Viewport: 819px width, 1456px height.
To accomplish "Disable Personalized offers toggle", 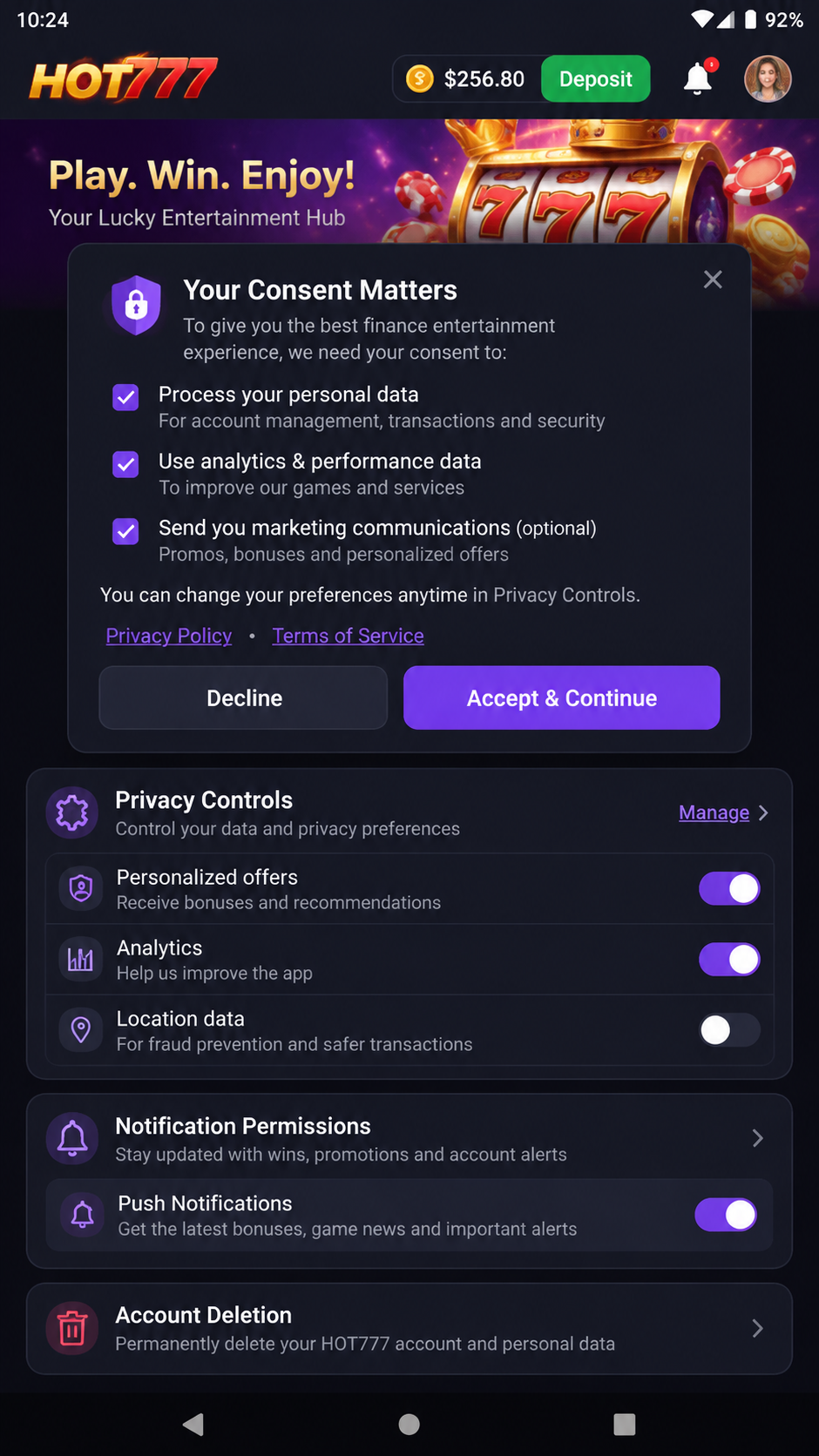I will (x=729, y=889).
